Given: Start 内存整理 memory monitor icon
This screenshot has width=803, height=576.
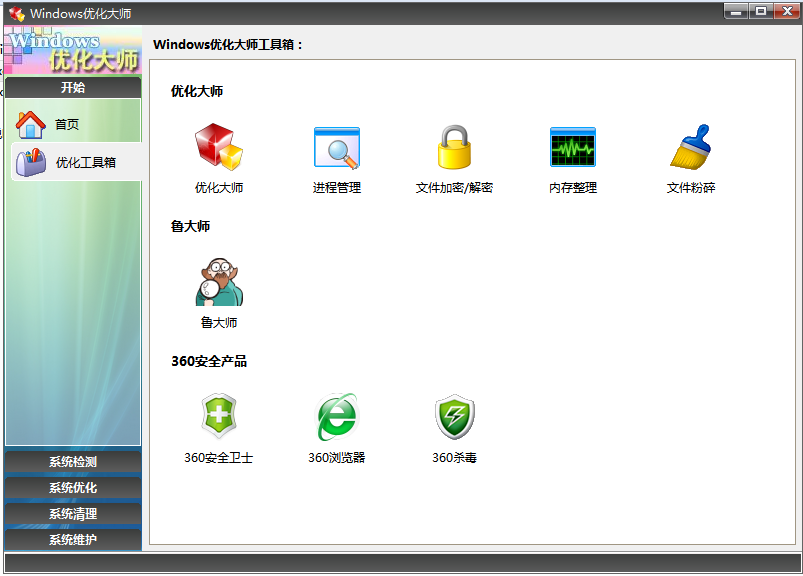Looking at the screenshot, I should pos(573,147).
